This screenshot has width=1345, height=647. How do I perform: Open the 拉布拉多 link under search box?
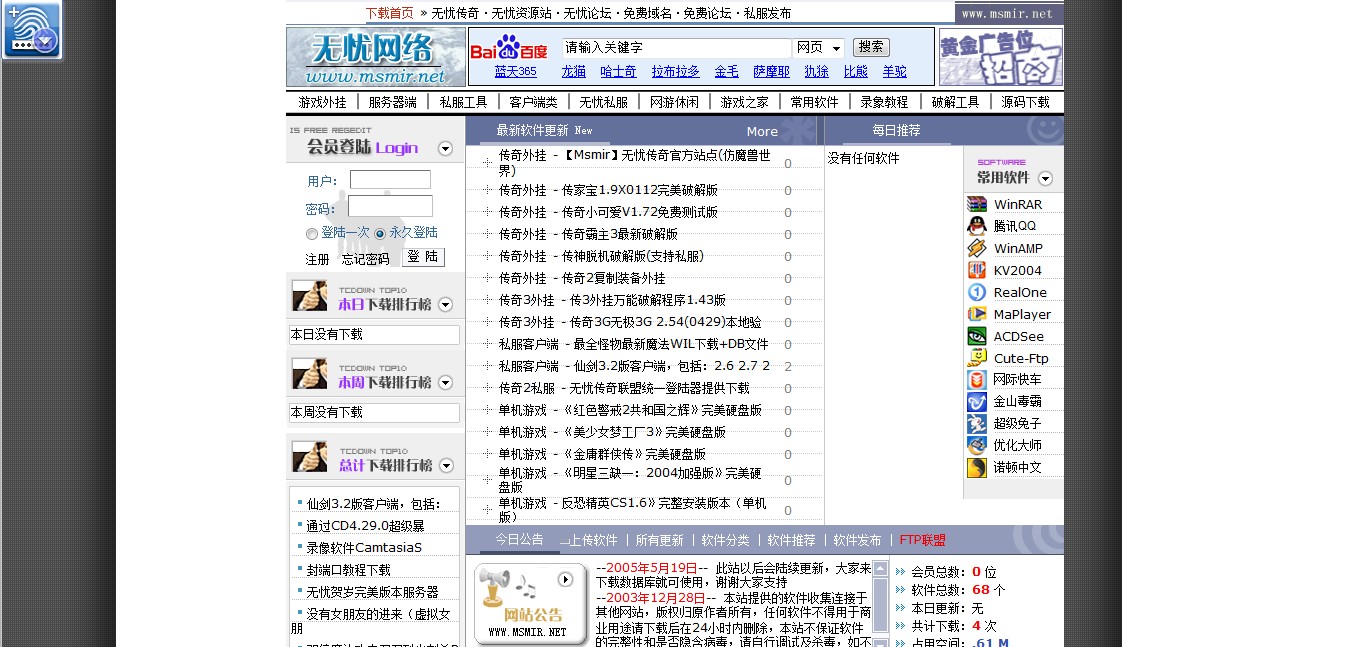coord(676,72)
